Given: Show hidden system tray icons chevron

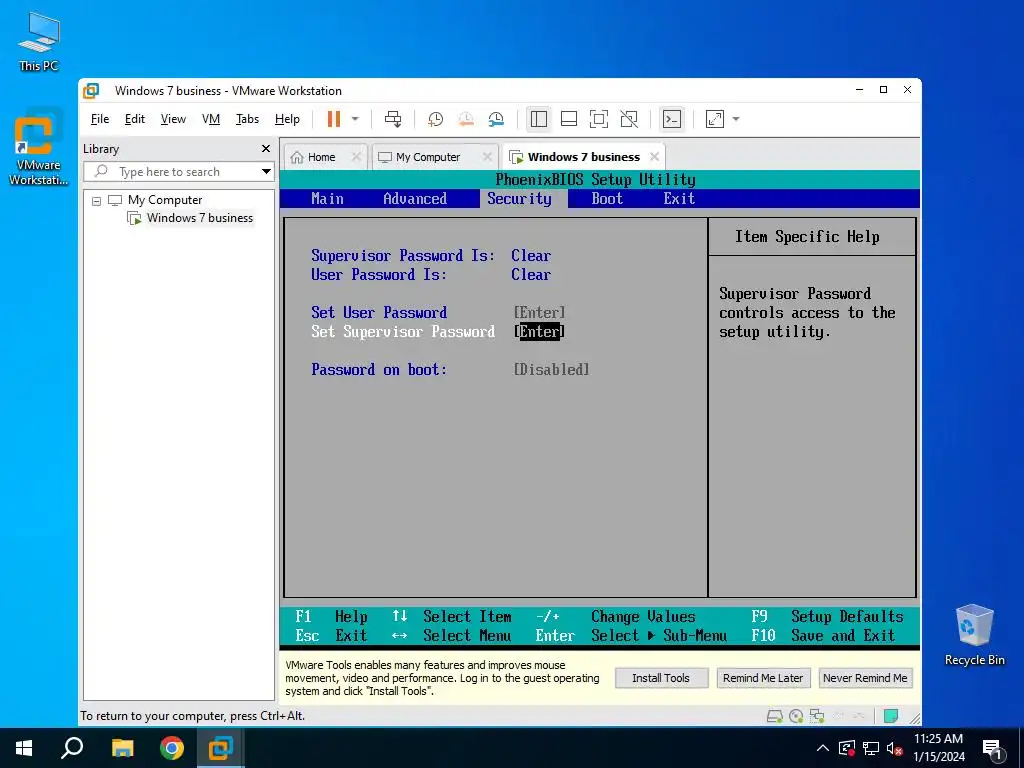Looking at the screenshot, I should click(x=823, y=748).
